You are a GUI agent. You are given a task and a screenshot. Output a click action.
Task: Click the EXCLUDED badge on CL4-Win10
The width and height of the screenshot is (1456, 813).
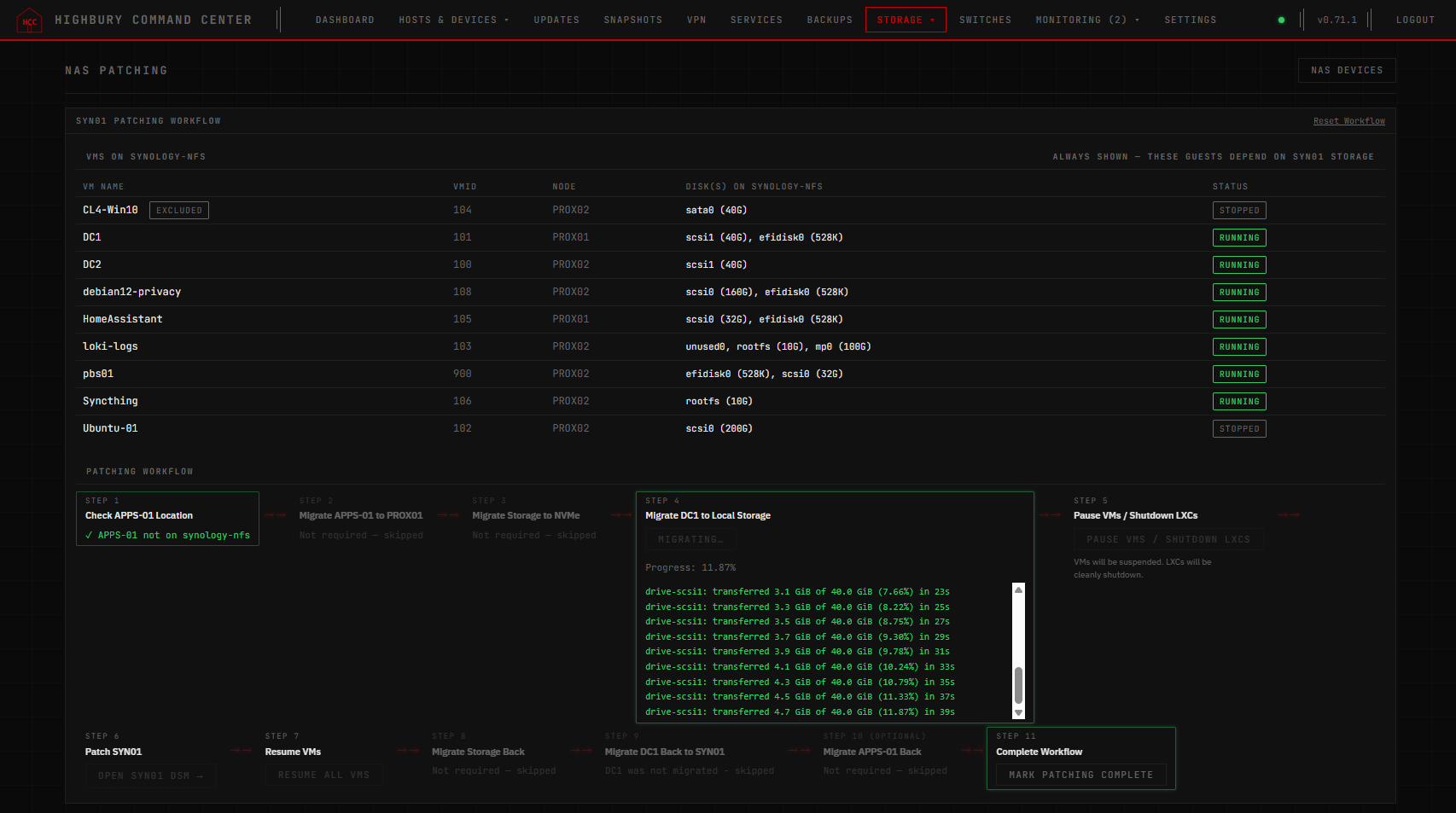(x=179, y=210)
